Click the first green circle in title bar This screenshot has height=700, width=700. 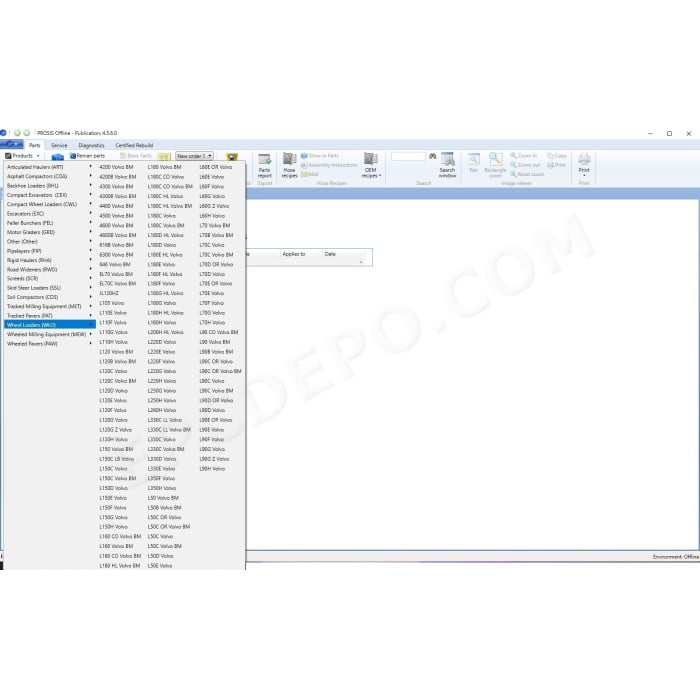click(x=17, y=133)
